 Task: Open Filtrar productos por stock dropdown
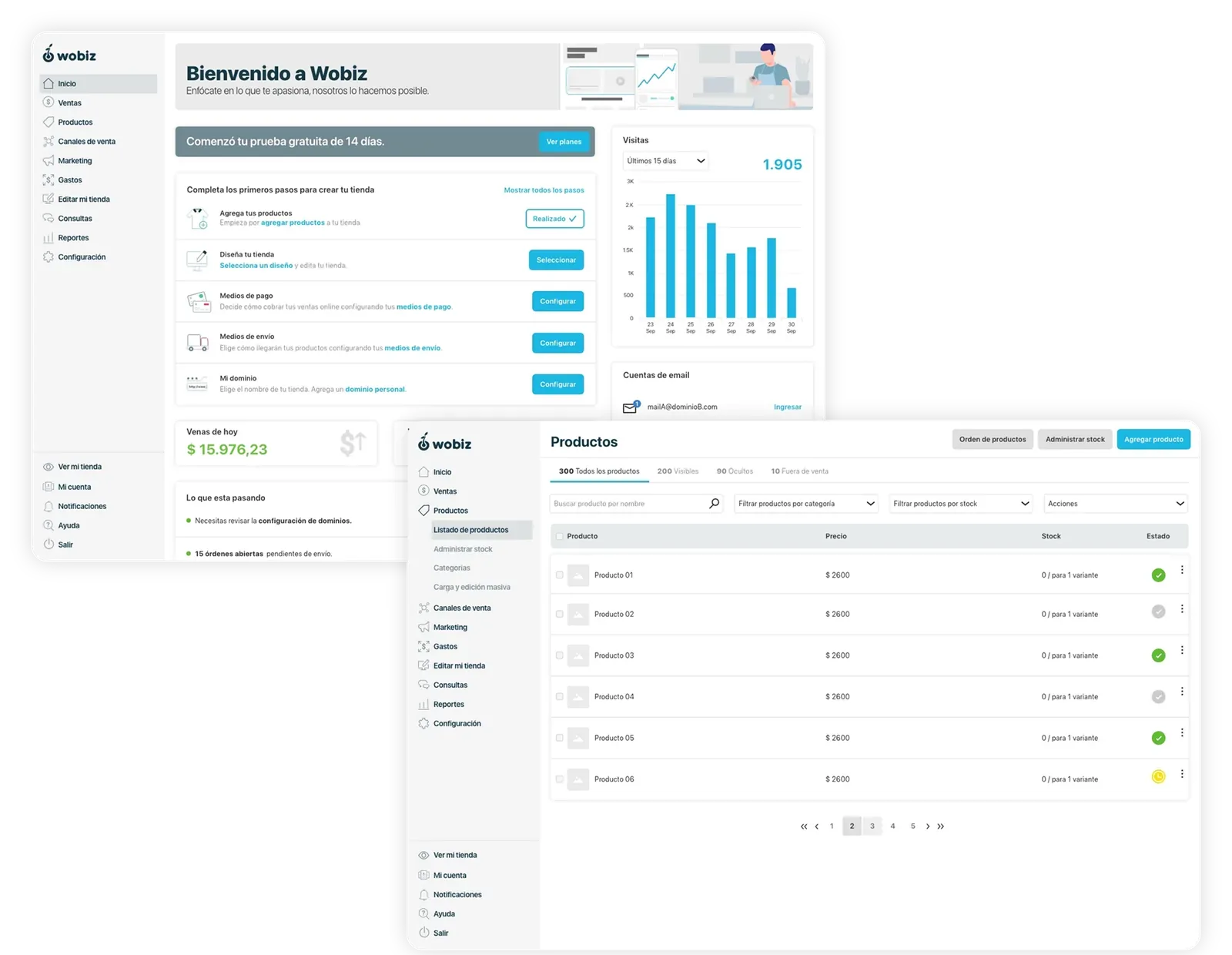pyautogui.click(x=961, y=504)
